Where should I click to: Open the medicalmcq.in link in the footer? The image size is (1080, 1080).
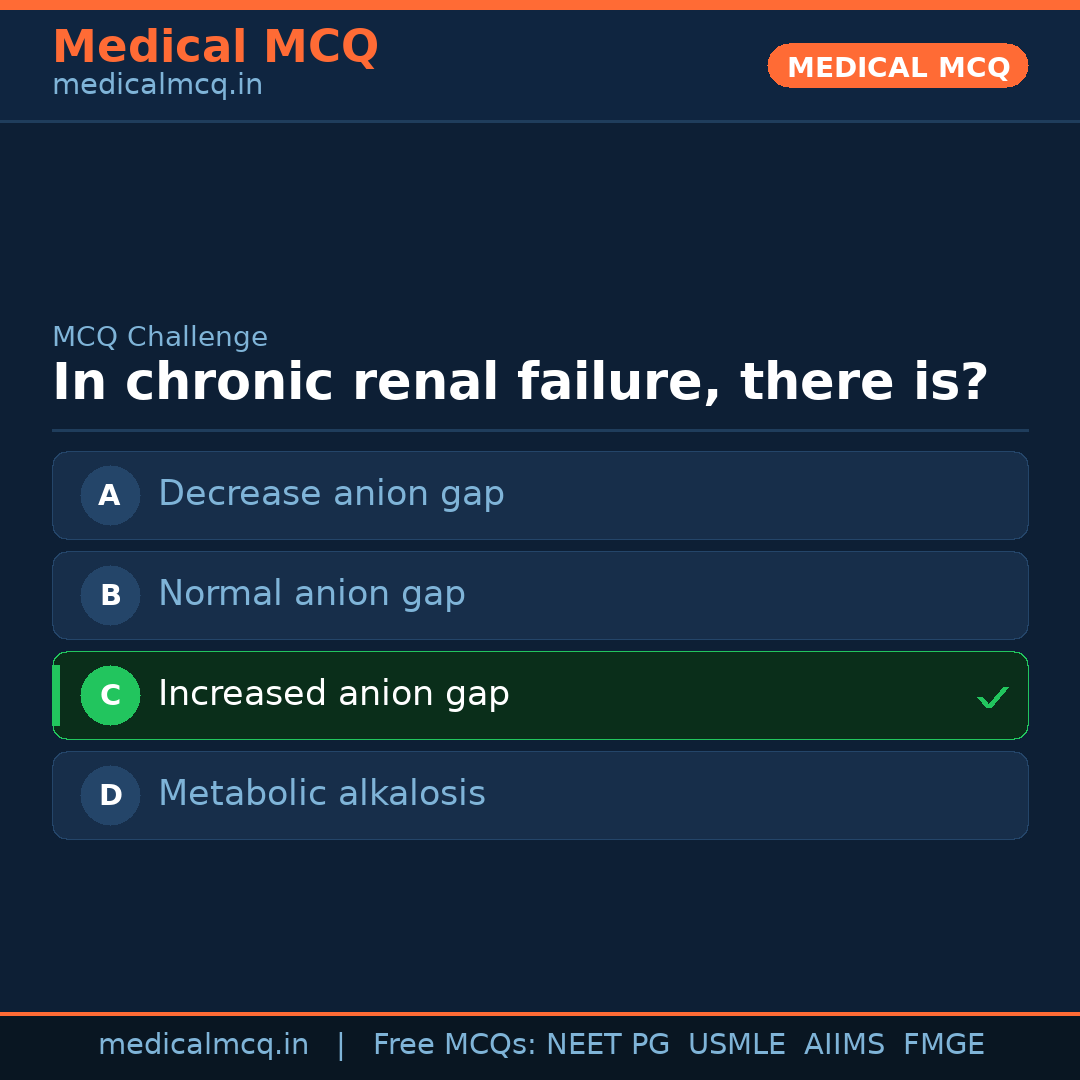[203, 1045]
